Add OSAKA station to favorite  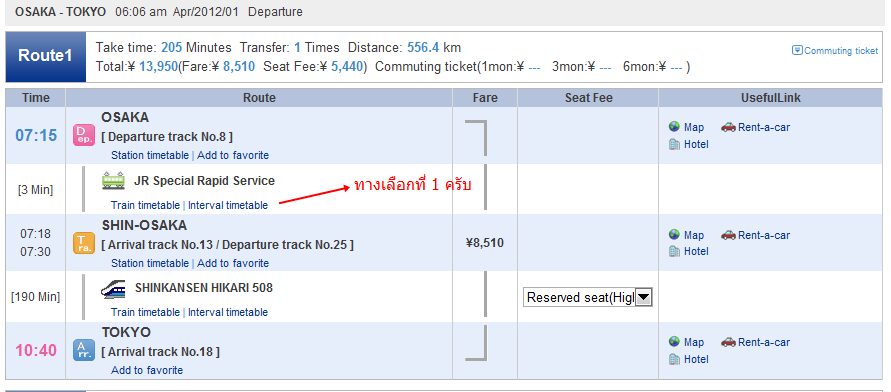[233, 155]
